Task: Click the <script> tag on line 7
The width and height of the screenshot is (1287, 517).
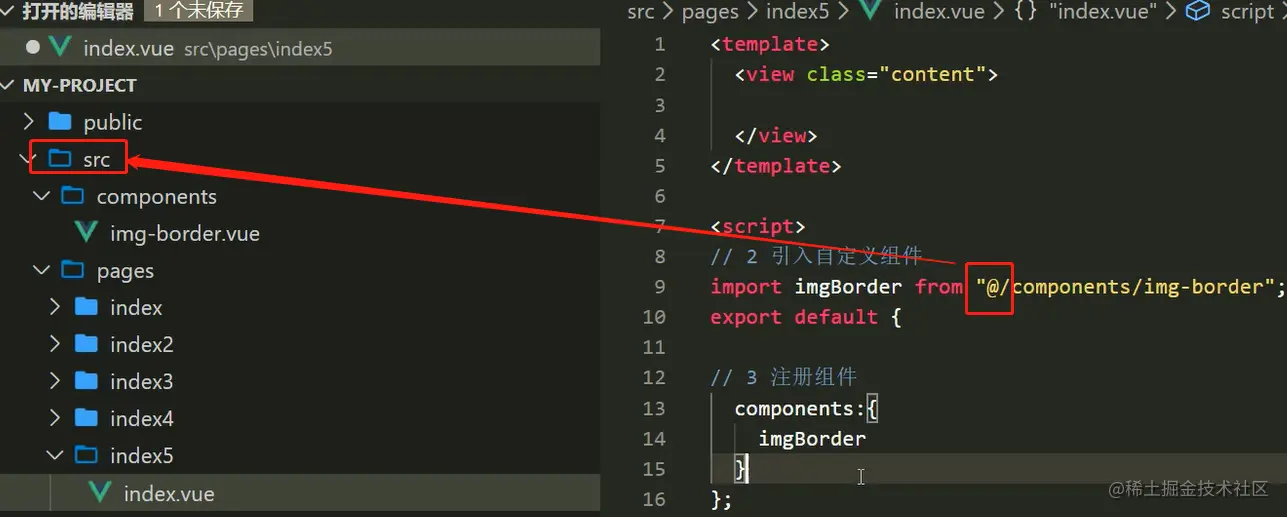Action: coord(758,226)
